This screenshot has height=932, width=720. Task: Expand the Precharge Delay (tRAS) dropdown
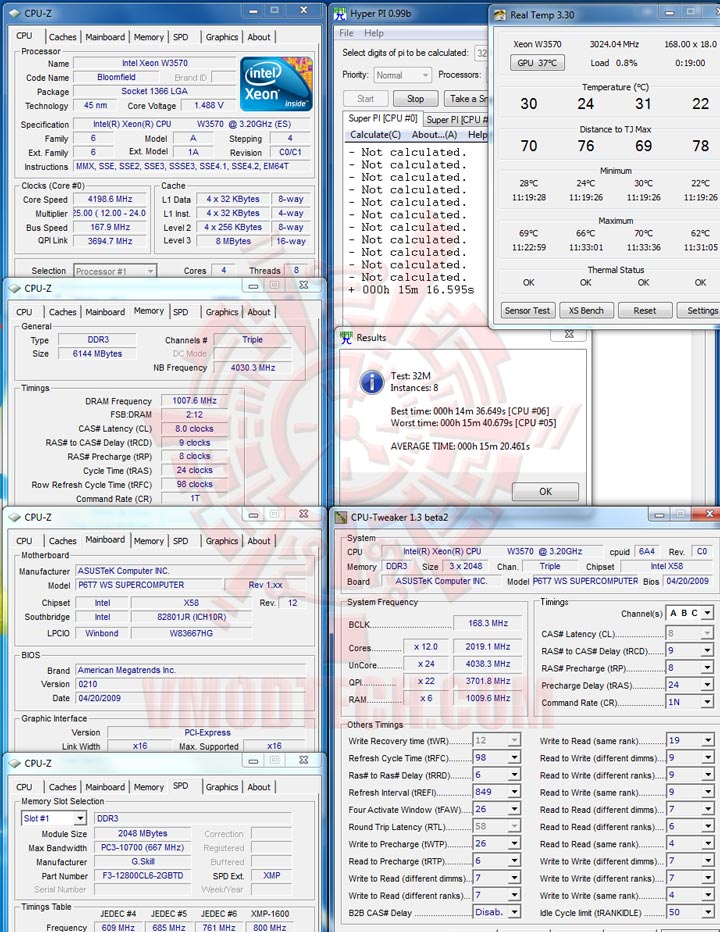click(707, 685)
